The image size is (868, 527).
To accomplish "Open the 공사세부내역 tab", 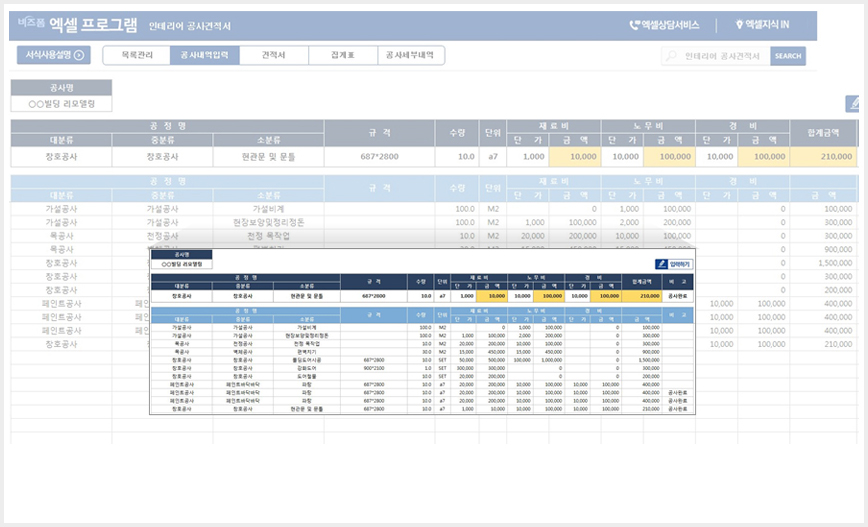I will click(410, 55).
